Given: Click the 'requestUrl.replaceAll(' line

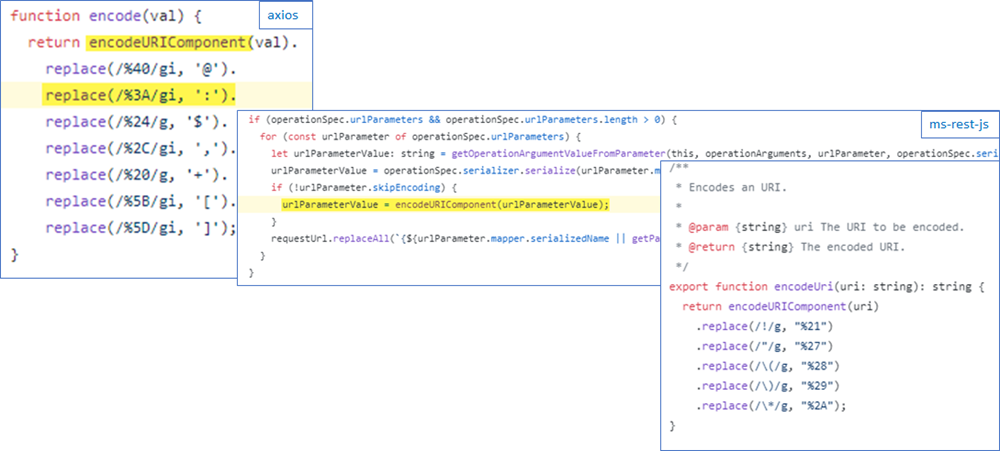Looking at the screenshot, I should [466, 239].
